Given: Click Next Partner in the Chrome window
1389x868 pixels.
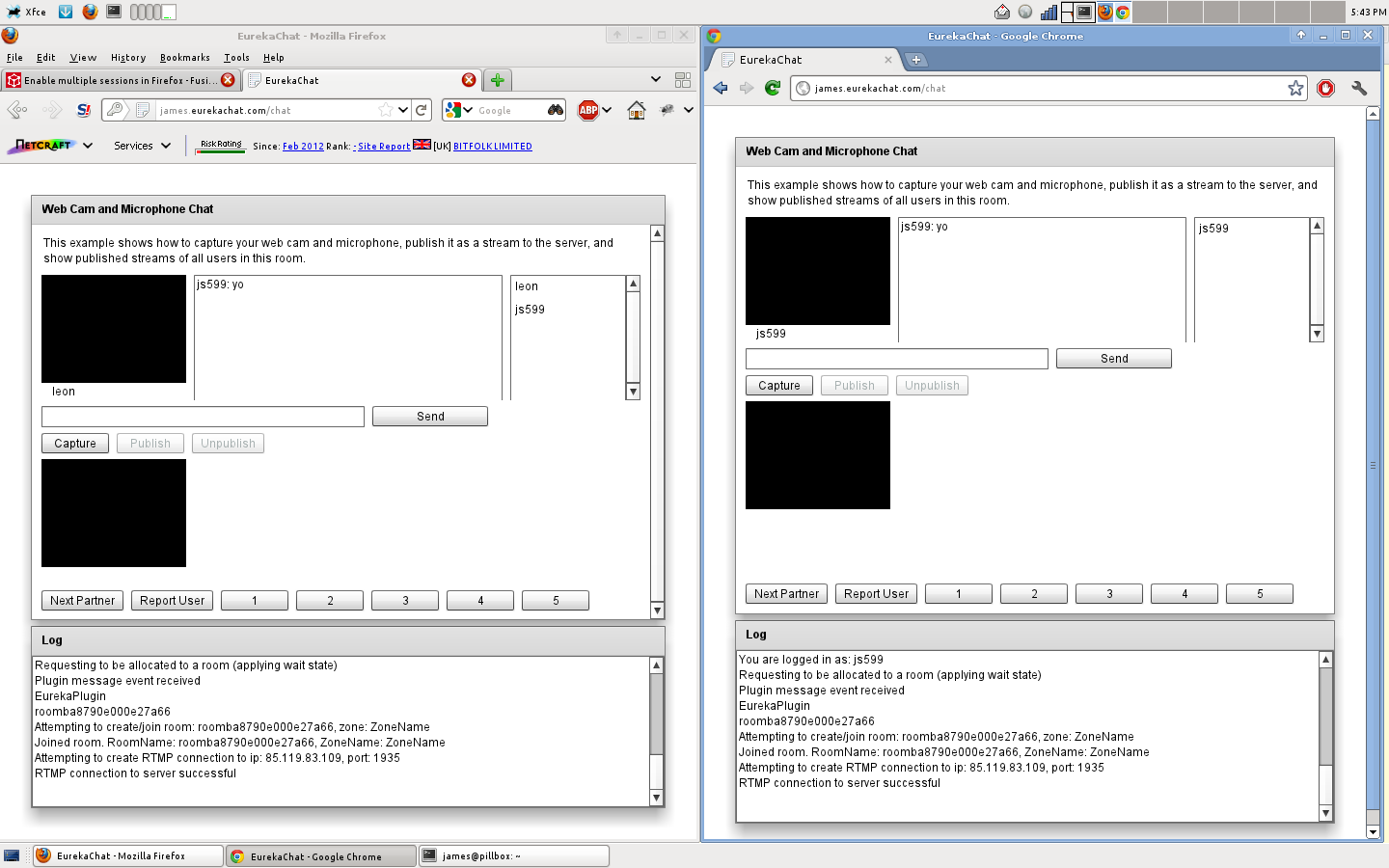Looking at the screenshot, I should pyautogui.click(x=786, y=594).
